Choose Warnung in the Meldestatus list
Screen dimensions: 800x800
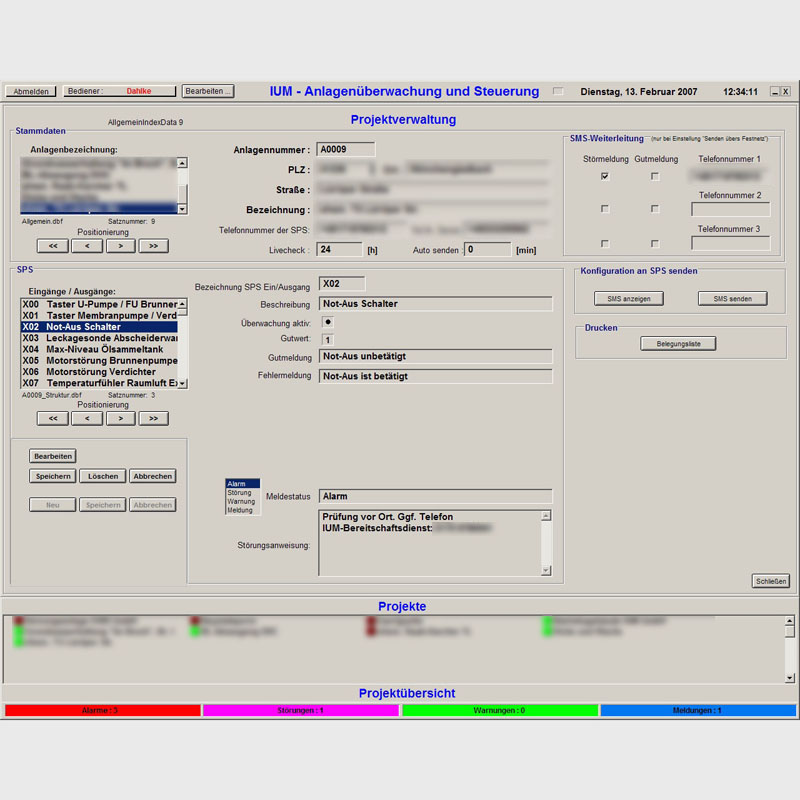coord(241,502)
